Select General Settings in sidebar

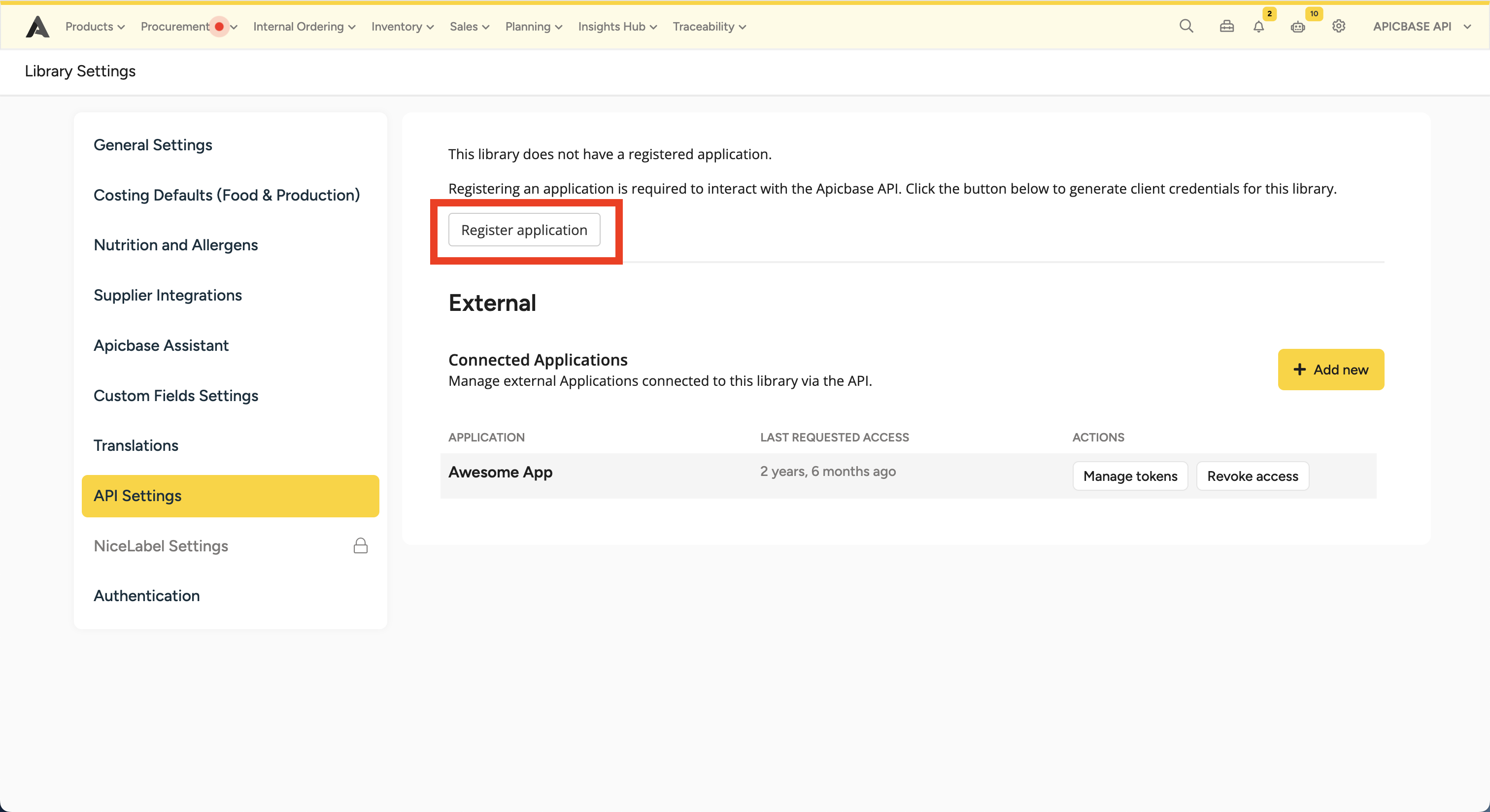click(x=153, y=144)
